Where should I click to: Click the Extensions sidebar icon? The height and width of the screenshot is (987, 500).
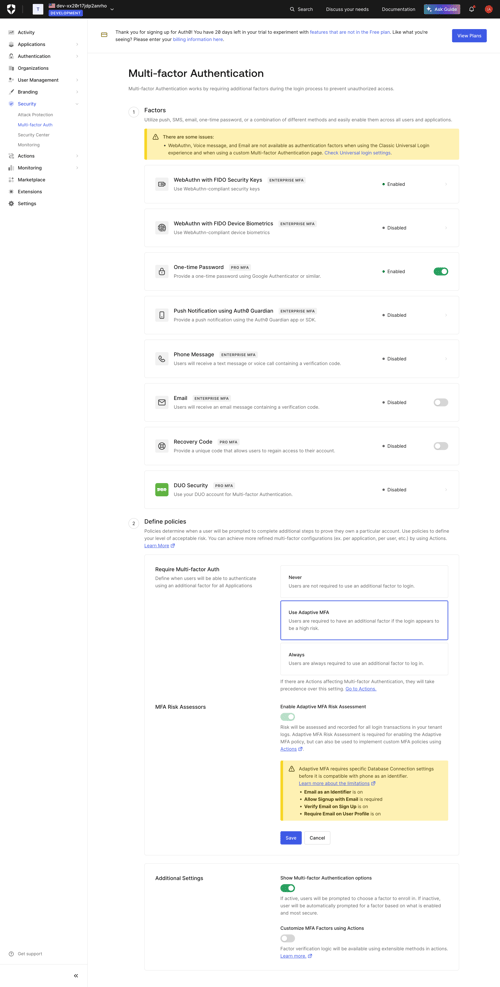tap(11, 191)
